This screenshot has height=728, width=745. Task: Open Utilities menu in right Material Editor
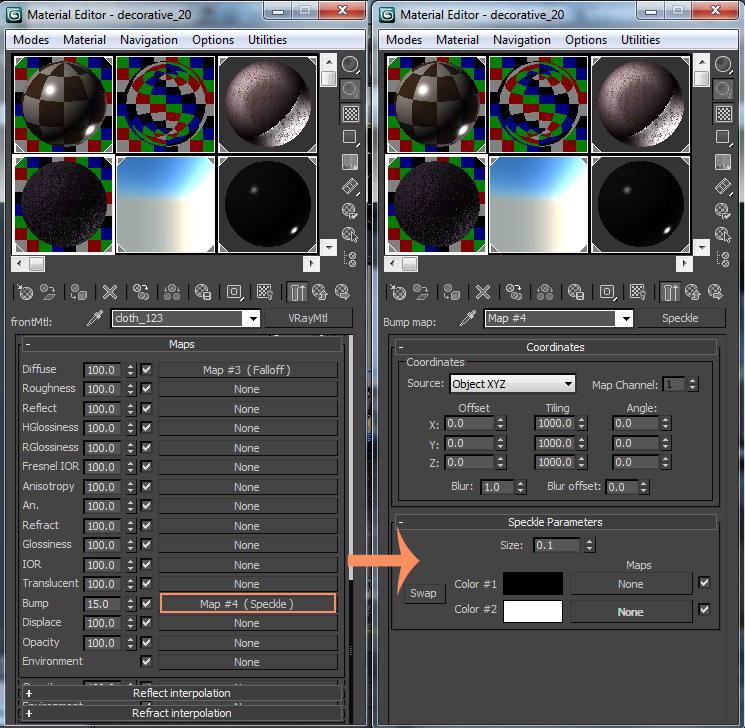[640, 40]
